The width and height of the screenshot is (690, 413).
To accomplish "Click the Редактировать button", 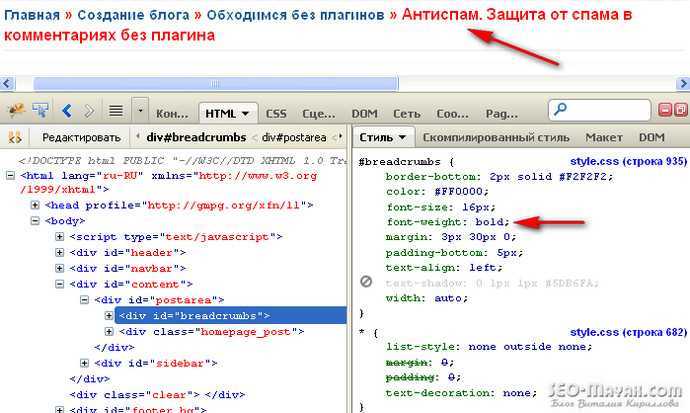I will coord(81,138).
